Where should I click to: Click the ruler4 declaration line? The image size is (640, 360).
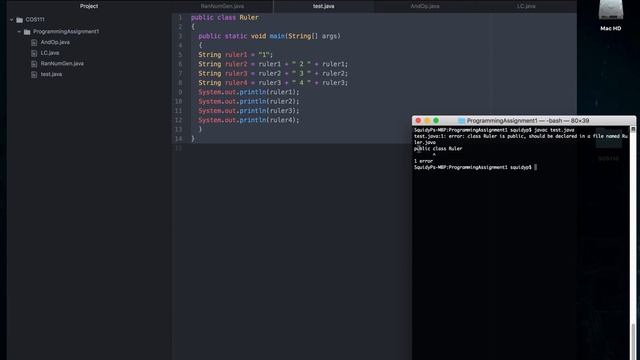pos(273,83)
